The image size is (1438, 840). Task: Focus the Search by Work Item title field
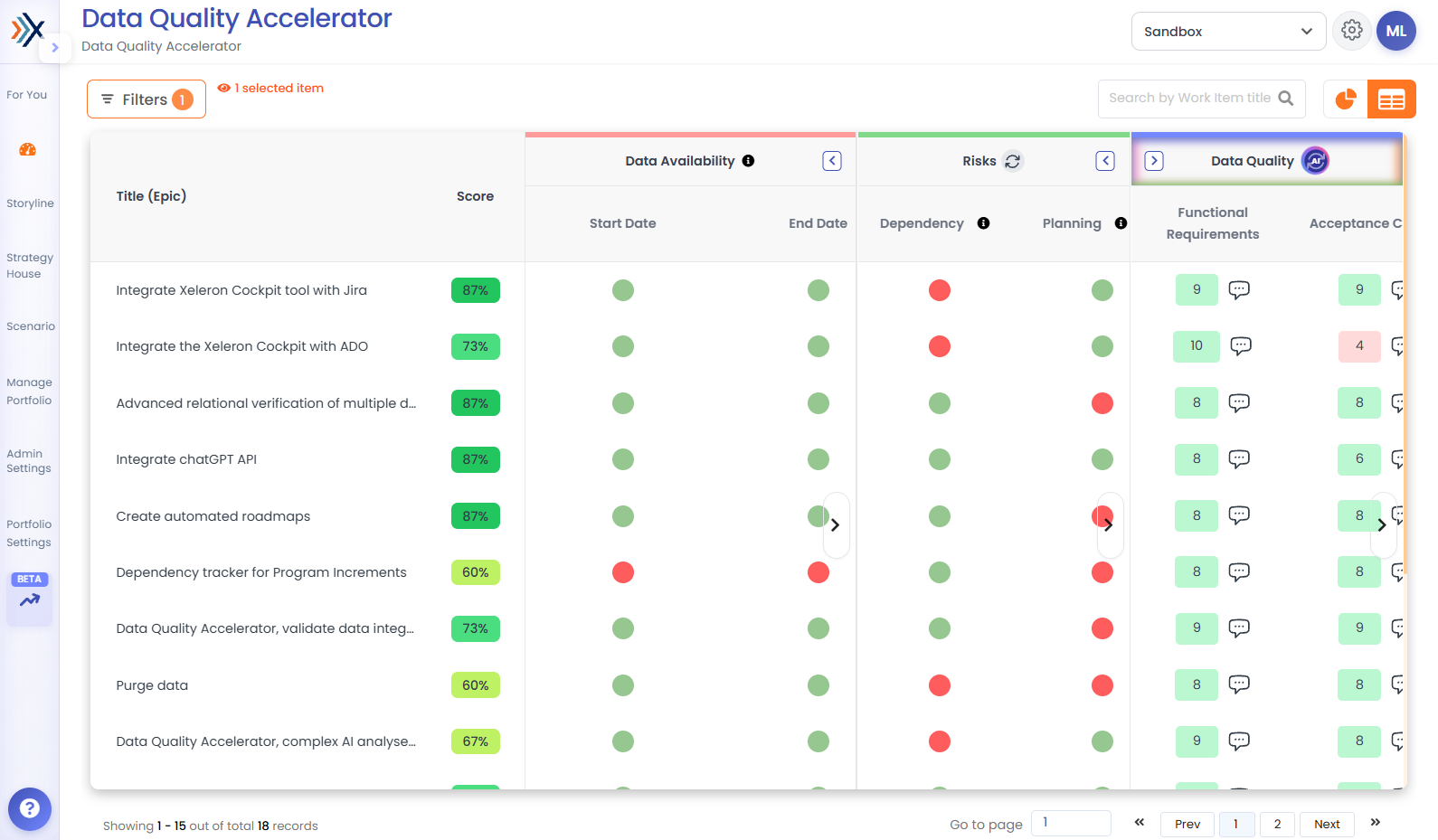coord(1202,99)
